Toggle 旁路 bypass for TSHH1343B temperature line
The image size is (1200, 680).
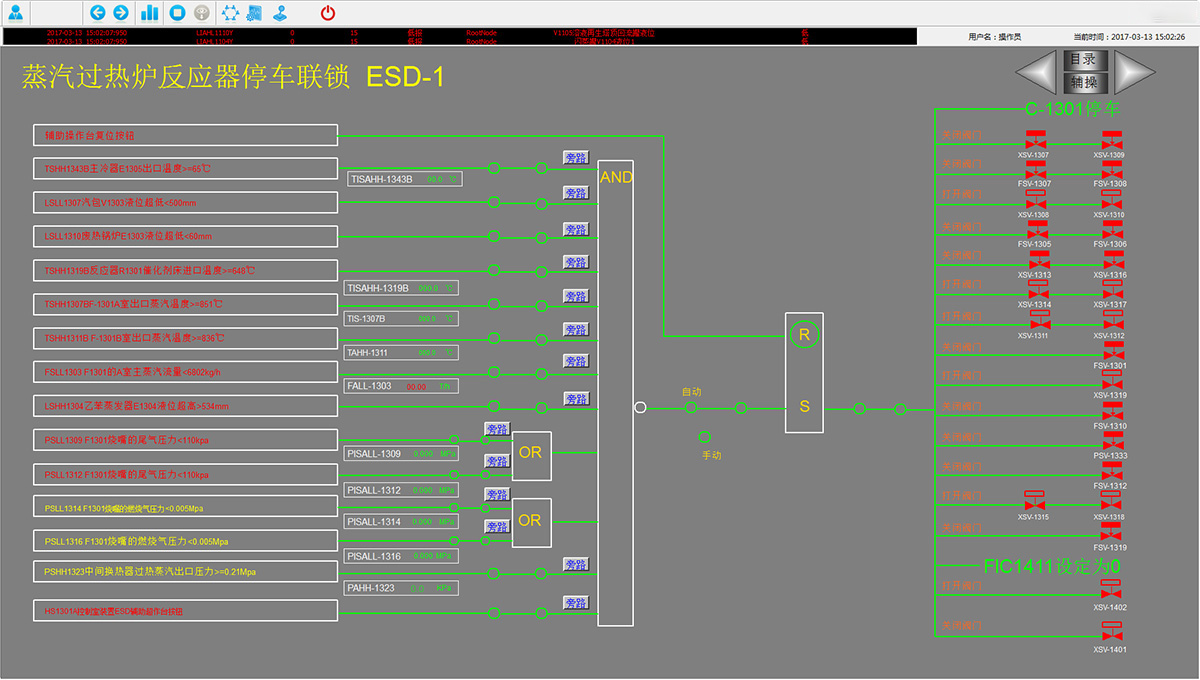(576, 158)
